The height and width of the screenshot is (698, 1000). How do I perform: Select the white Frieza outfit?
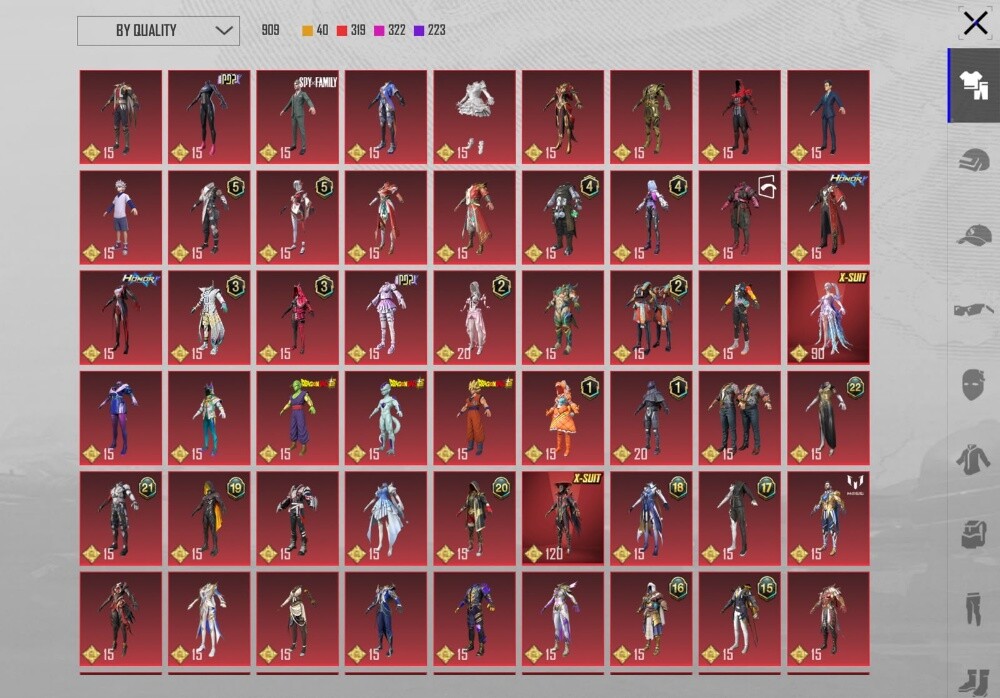(386, 419)
